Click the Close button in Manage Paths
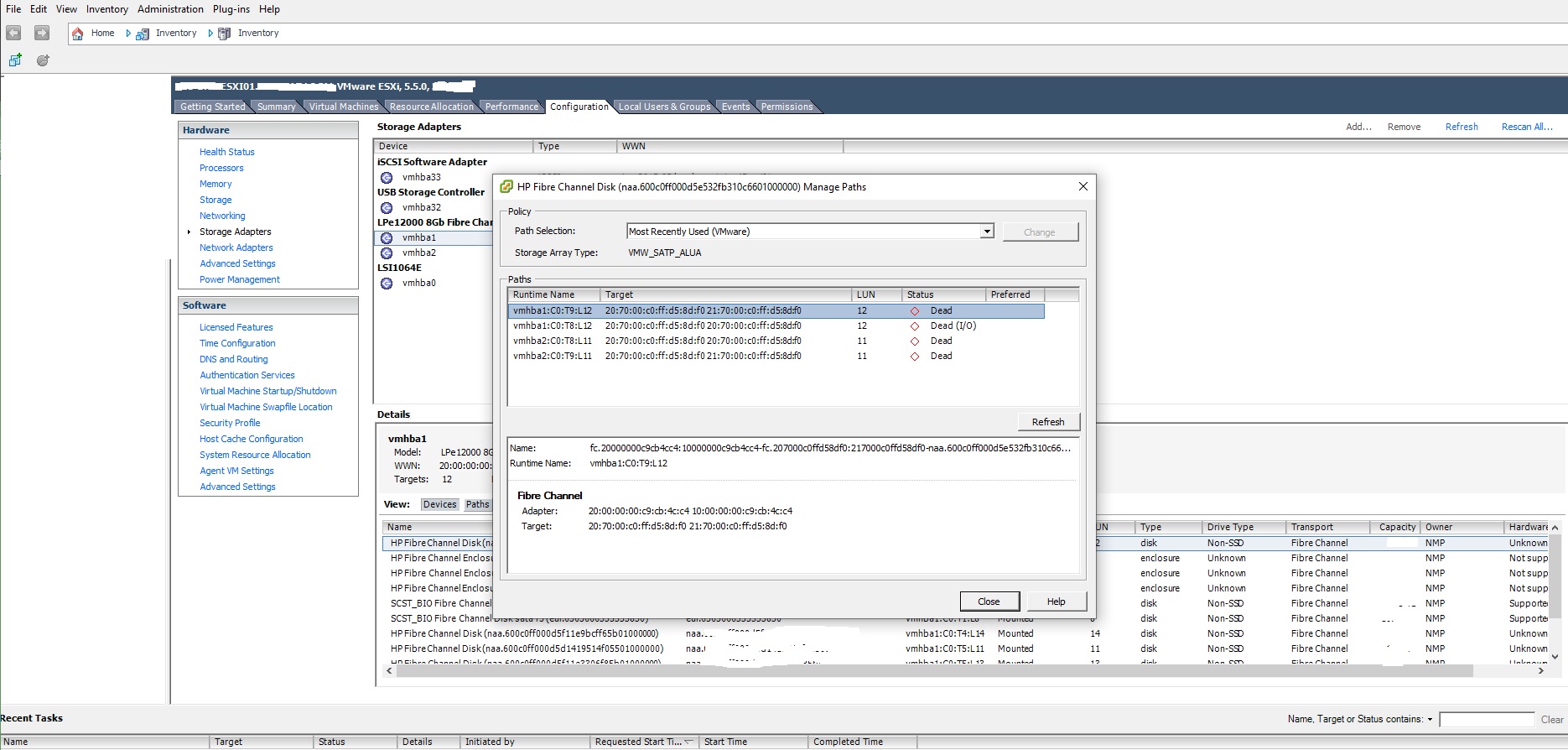 (989, 602)
